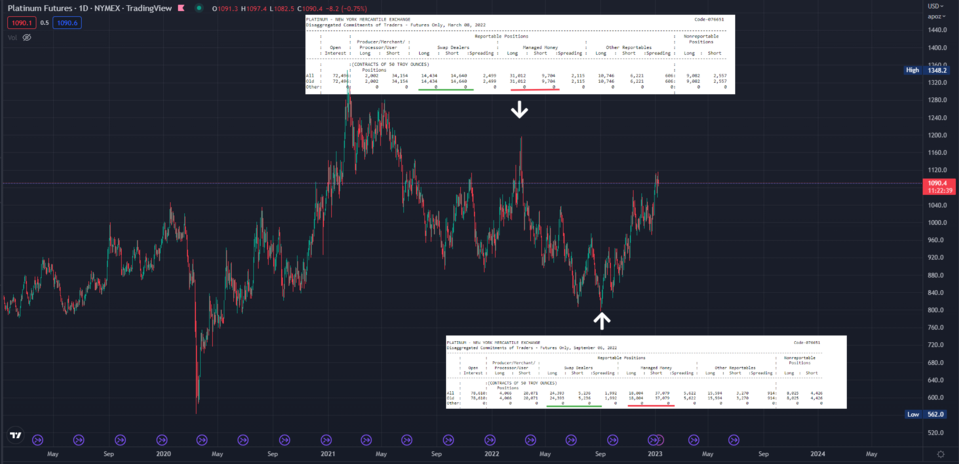
Task: Open chart settings gear icon in bottom-right corner
Action: [x=940, y=454]
